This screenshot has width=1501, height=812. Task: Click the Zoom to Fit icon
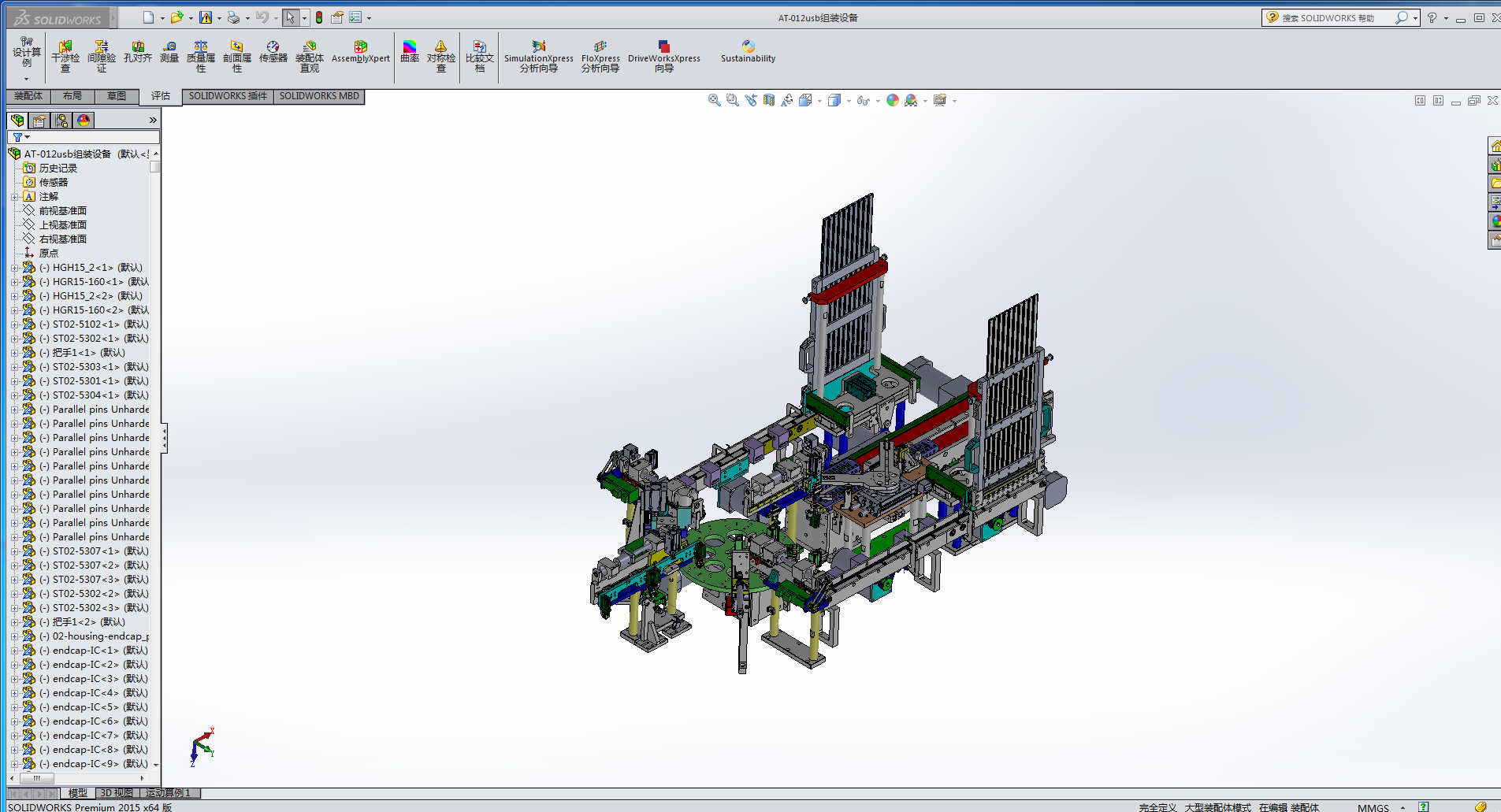714,101
